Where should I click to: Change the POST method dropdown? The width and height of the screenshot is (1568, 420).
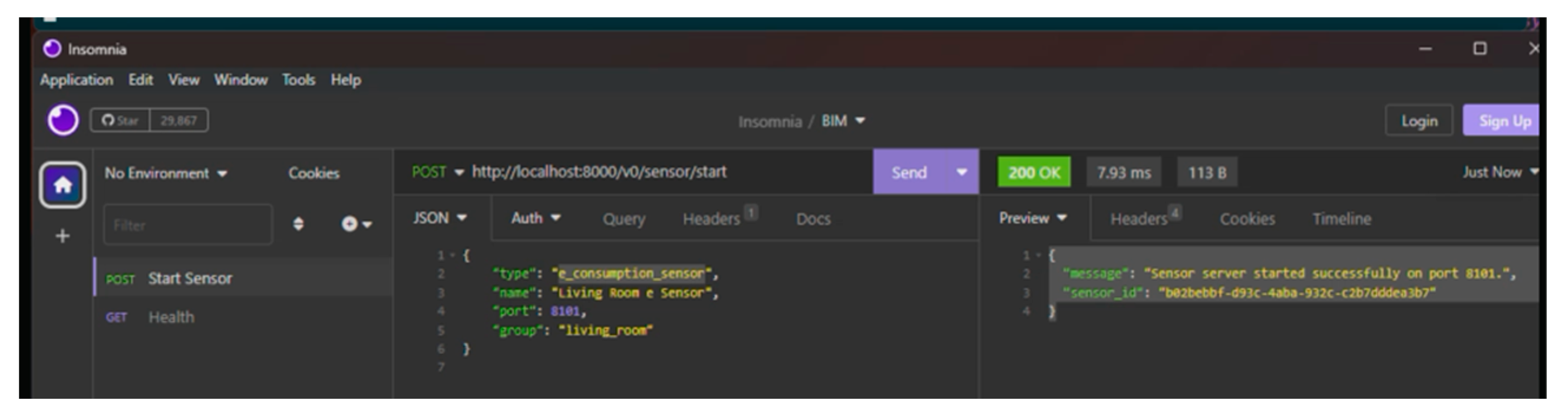[x=438, y=172]
